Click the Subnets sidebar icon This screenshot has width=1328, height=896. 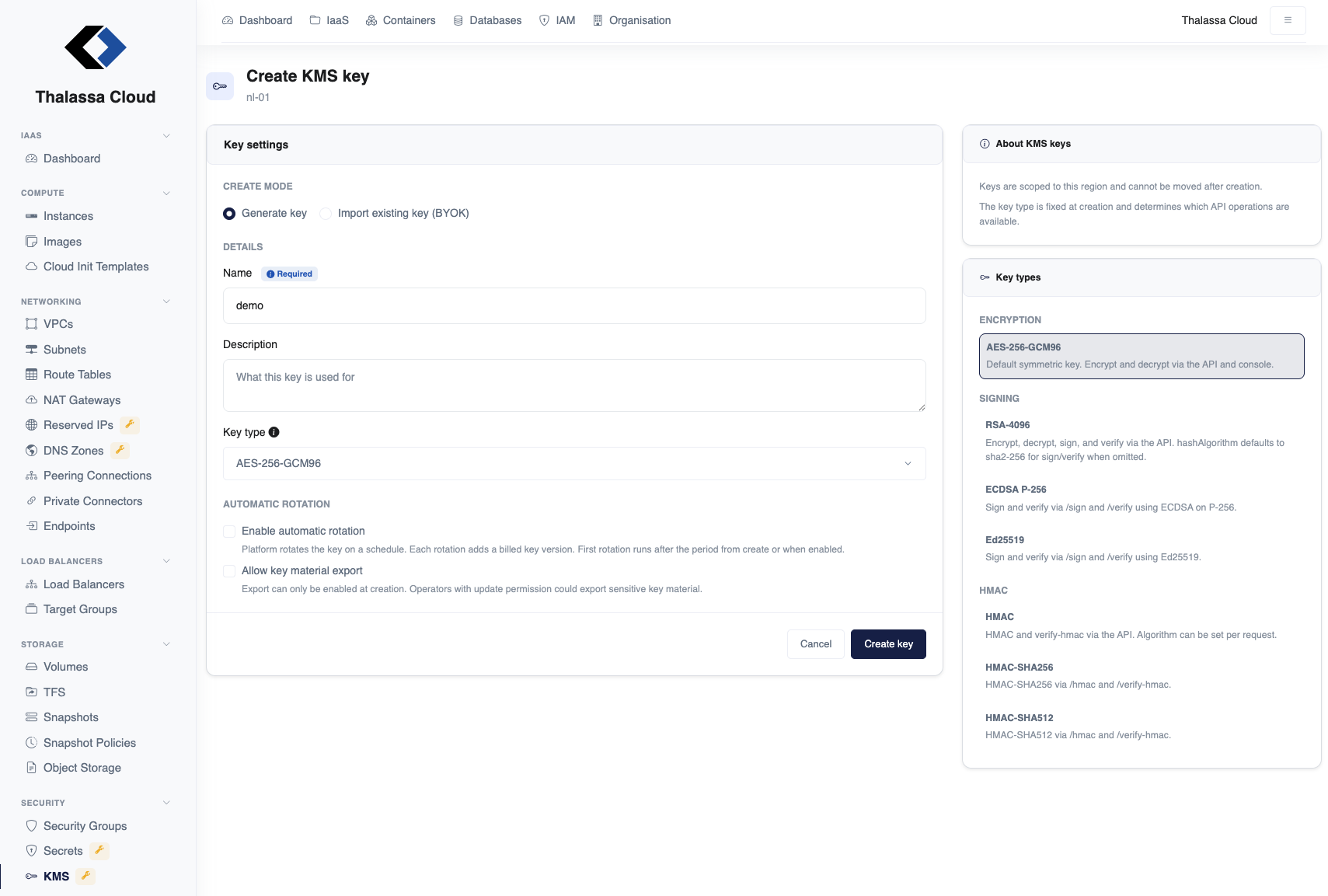(31, 350)
